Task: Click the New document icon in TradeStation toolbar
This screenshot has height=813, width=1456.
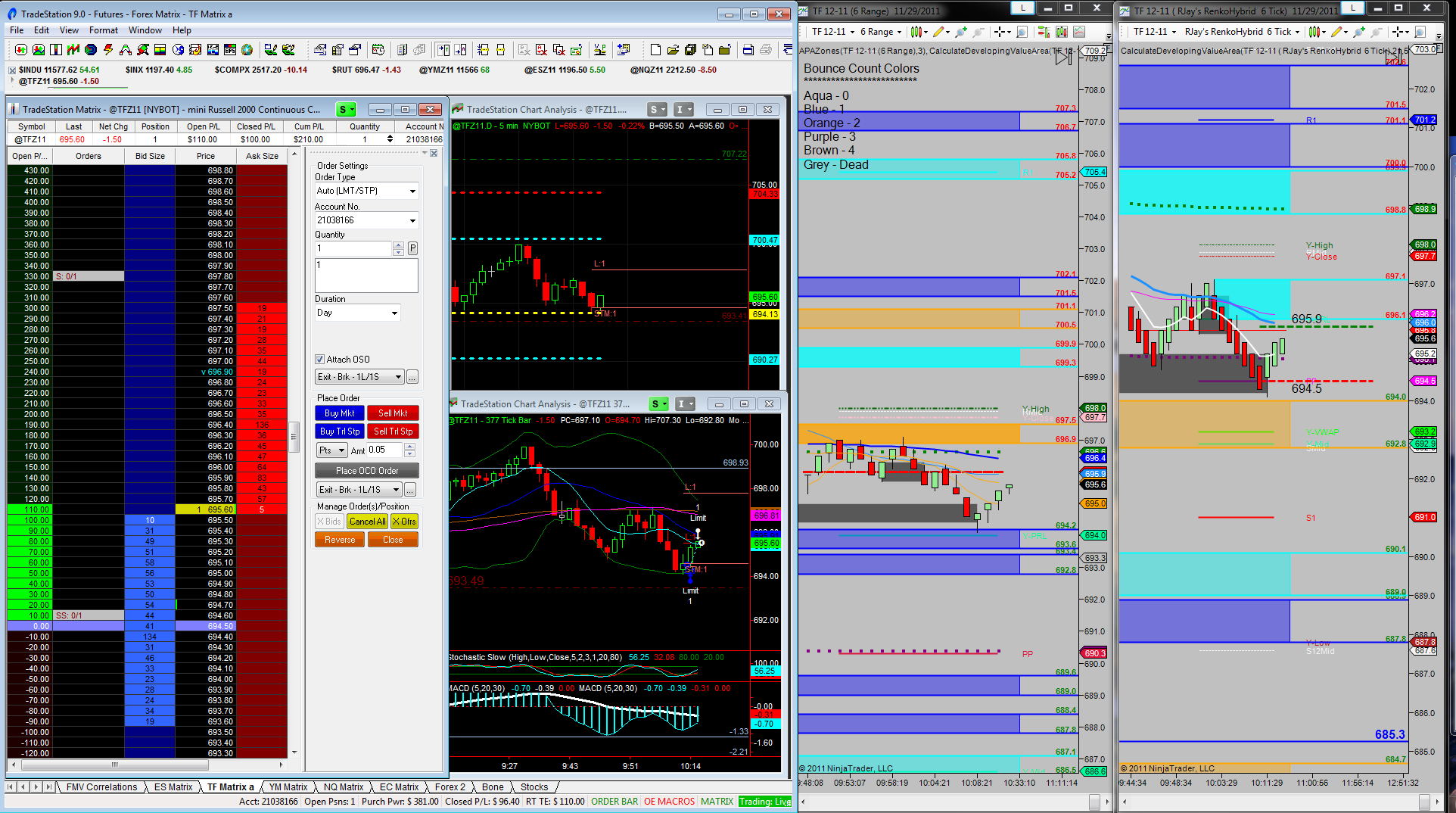Action: 655,50
